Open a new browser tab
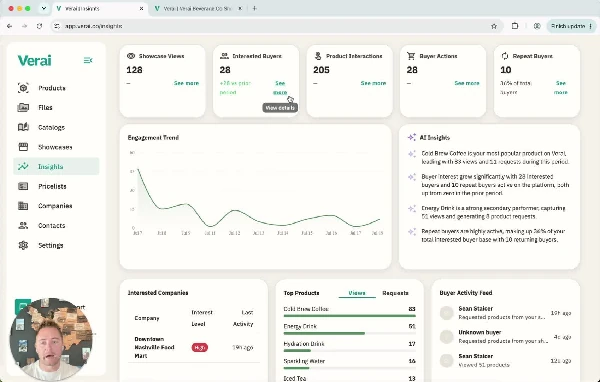Image resolution: width=600 pixels, height=382 pixels. (254, 8)
